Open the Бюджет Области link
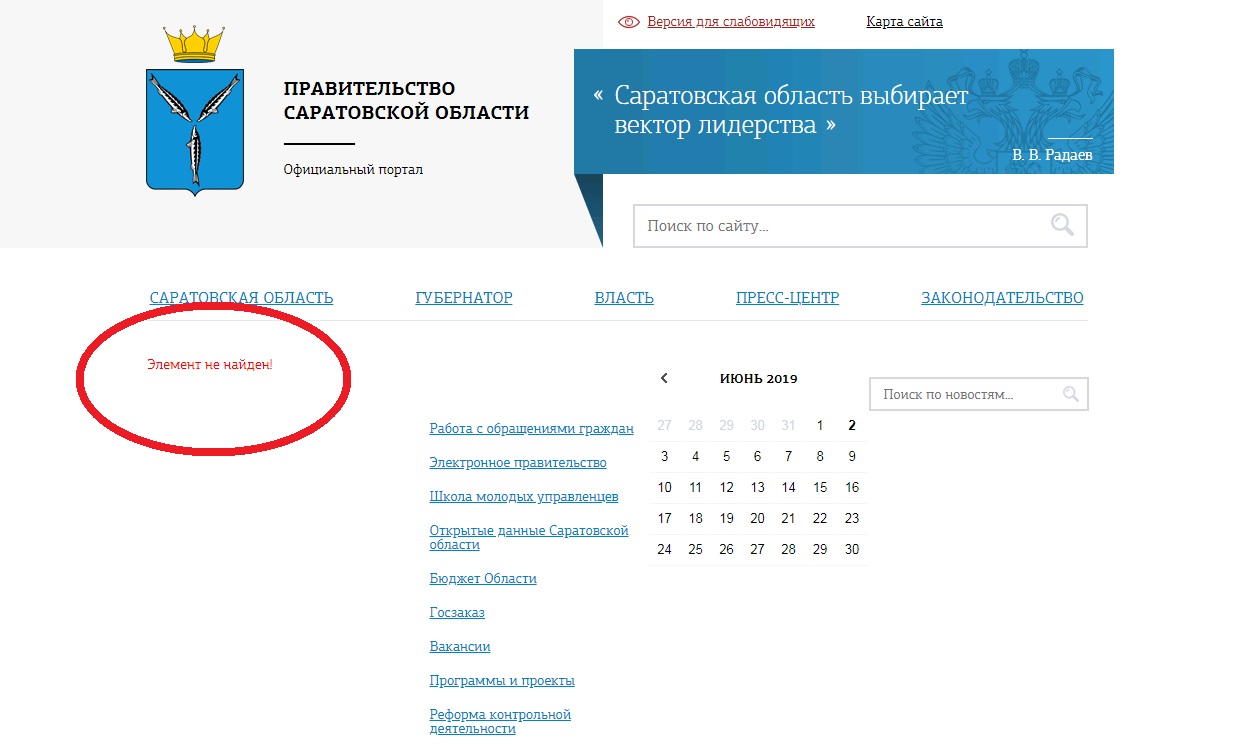Image resolution: width=1253 pixels, height=744 pixels. (483, 579)
